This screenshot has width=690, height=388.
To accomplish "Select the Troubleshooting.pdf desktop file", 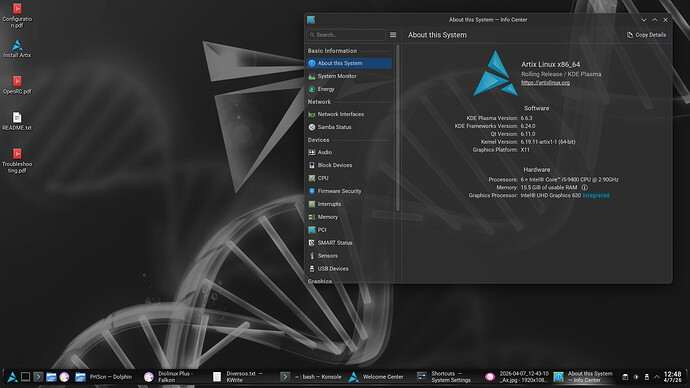I will [17, 161].
